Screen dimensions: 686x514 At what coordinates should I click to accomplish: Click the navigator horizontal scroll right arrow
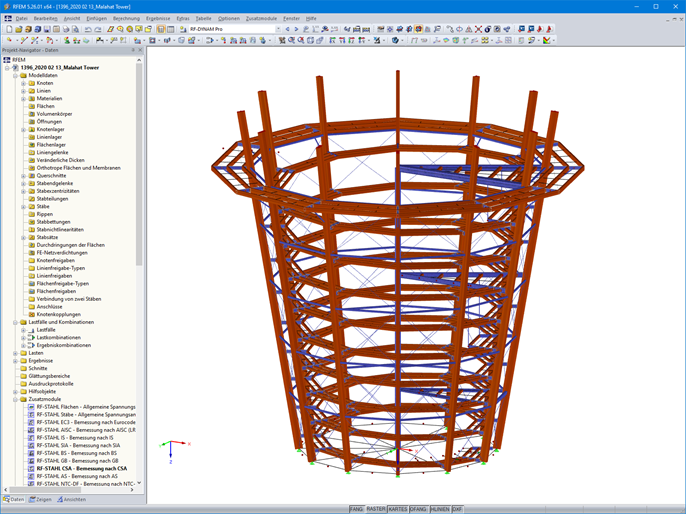(132, 490)
